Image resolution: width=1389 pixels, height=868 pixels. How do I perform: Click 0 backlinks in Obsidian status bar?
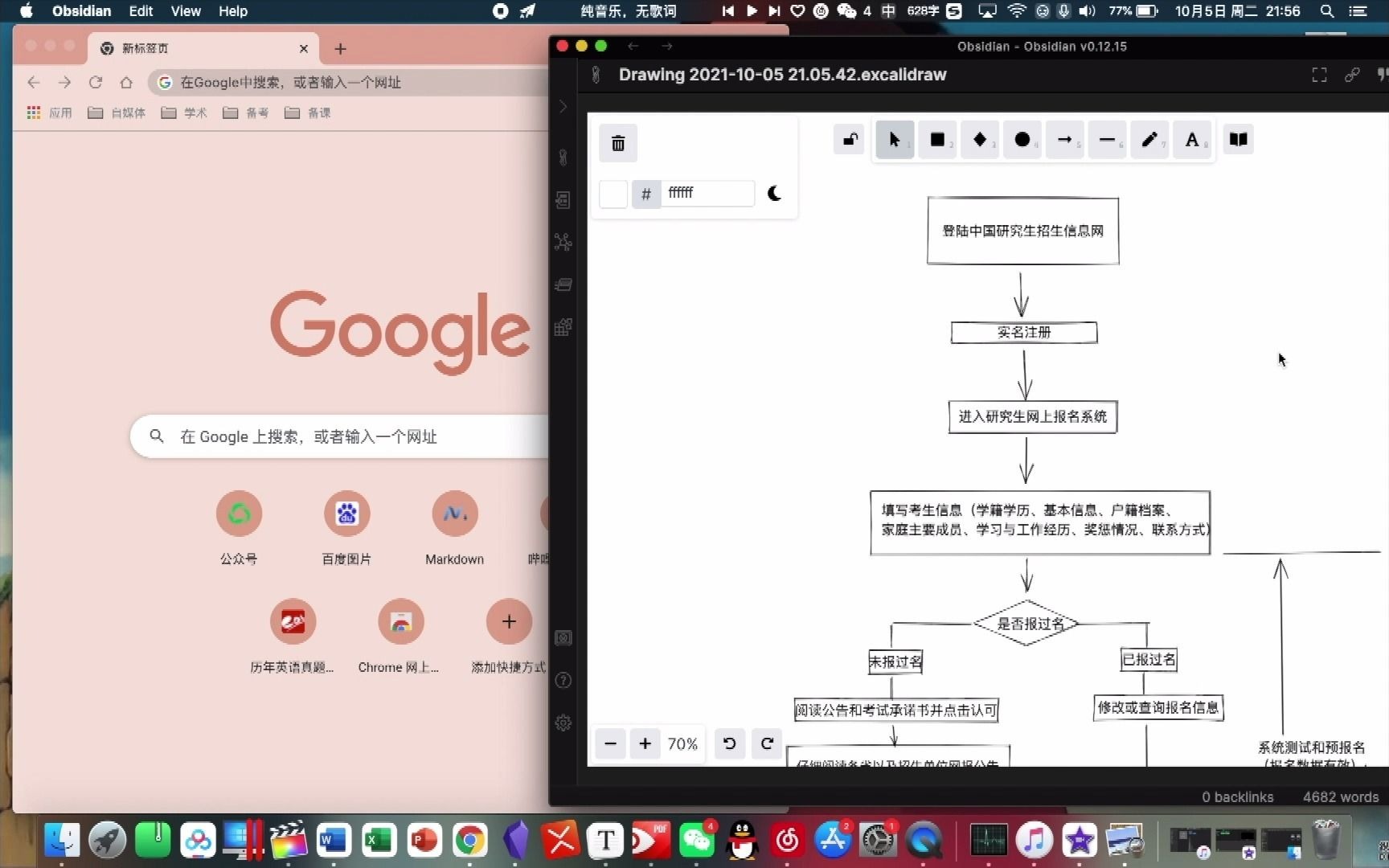coord(1238,796)
